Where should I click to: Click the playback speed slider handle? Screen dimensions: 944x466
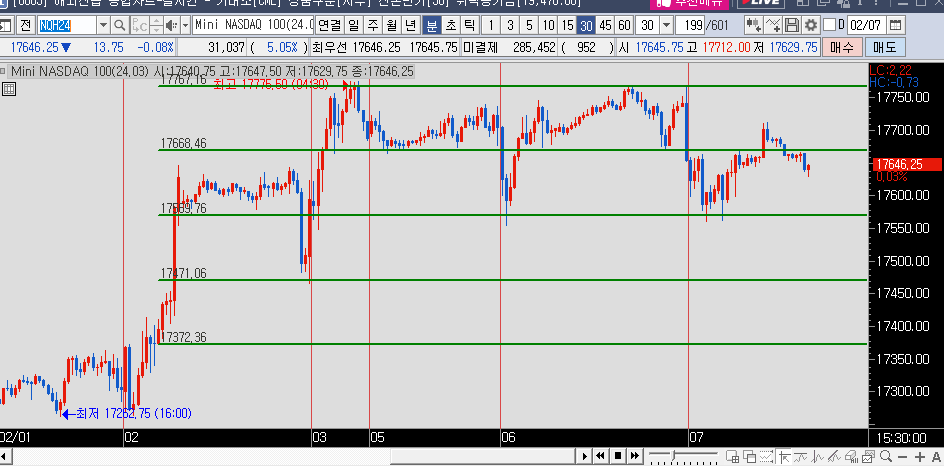click(674, 455)
